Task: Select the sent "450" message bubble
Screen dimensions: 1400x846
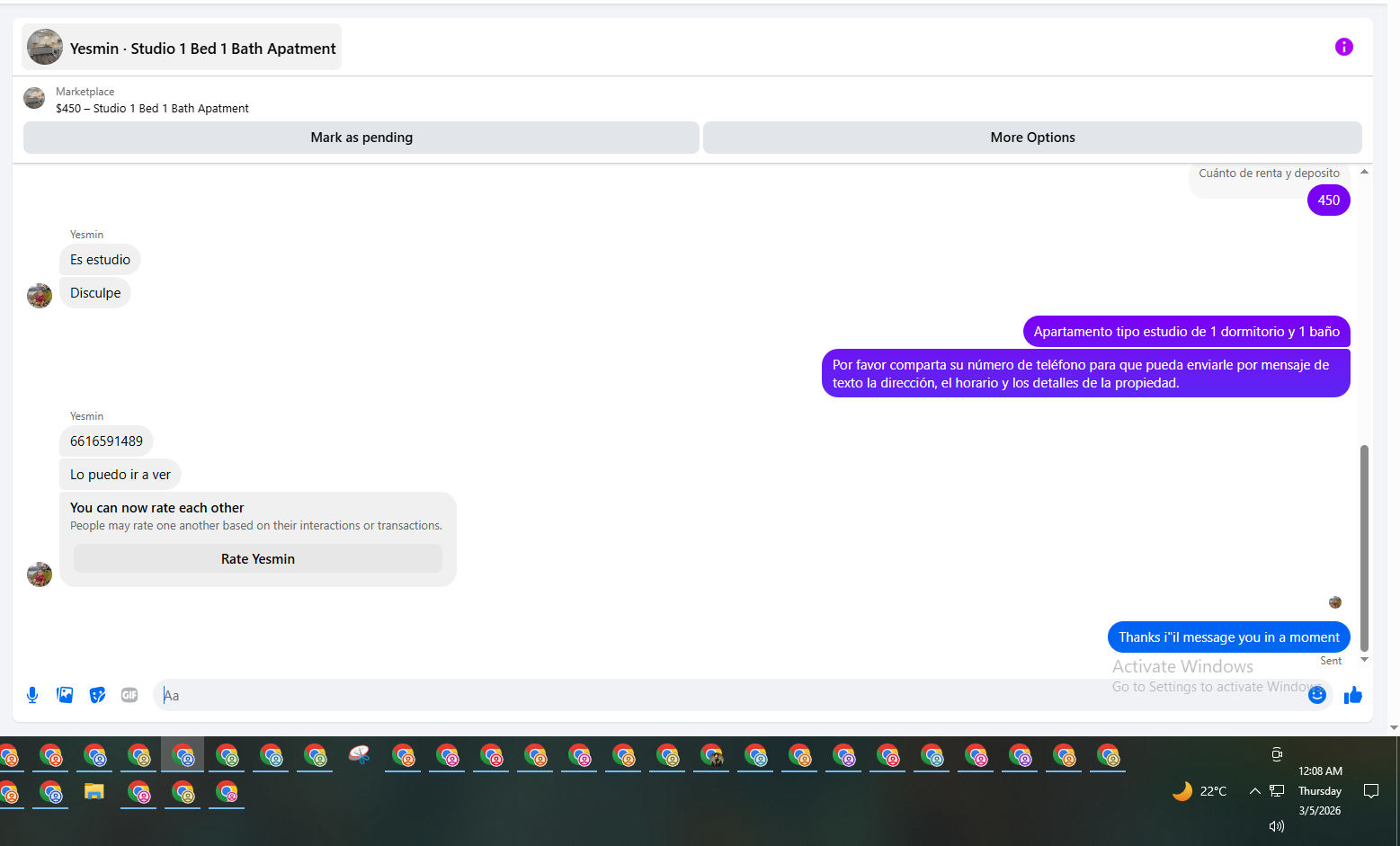Action: point(1329,200)
